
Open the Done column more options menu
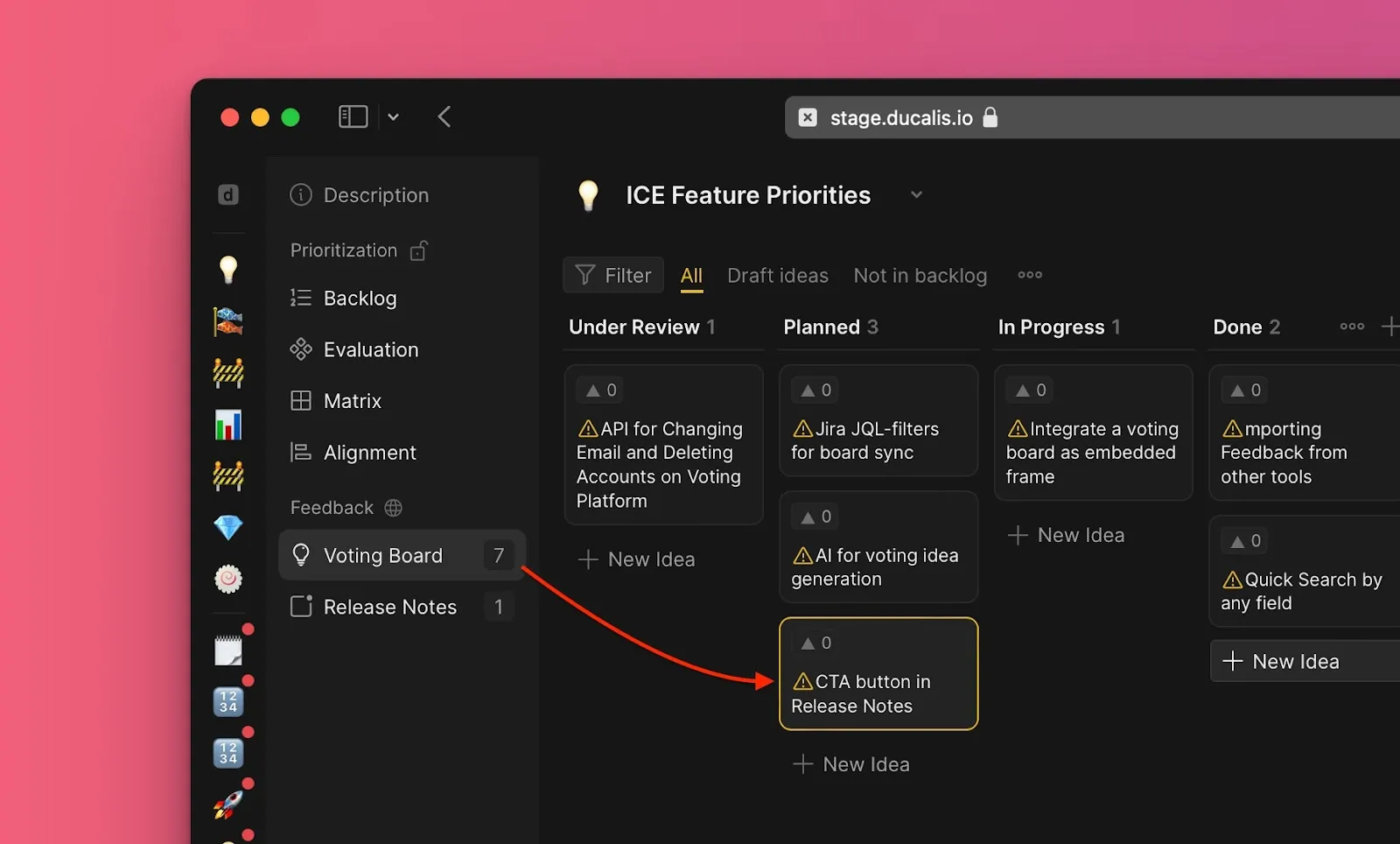pos(1352,327)
